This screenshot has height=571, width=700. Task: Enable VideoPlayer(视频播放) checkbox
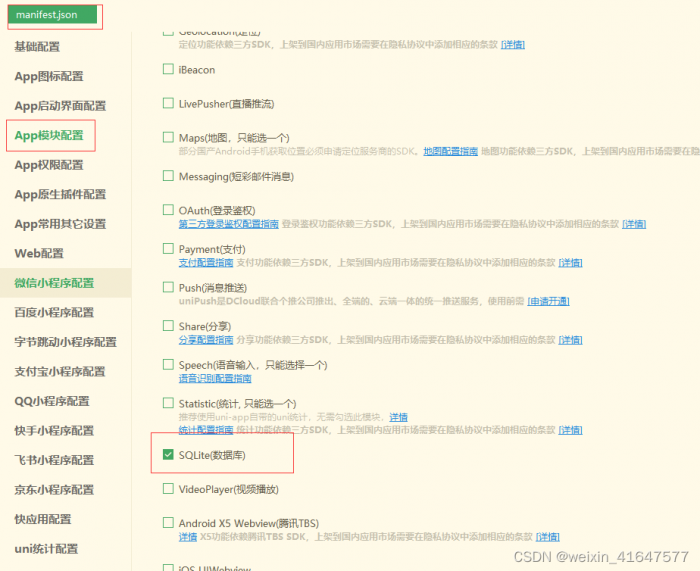[168, 489]
